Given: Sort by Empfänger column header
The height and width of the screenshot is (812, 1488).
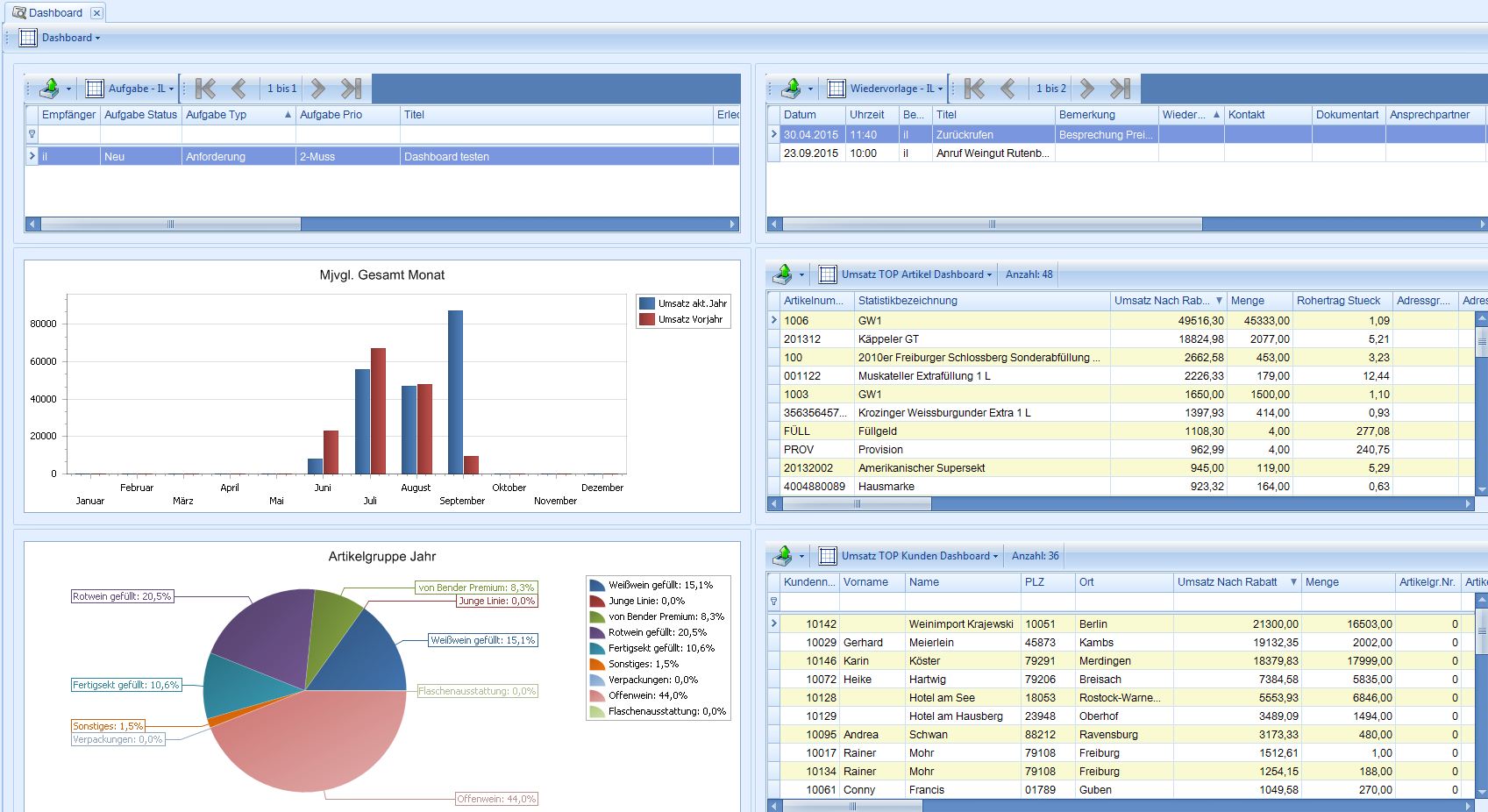Looking at the screenshot, I should pyautogui.click(x=69, y=115).
